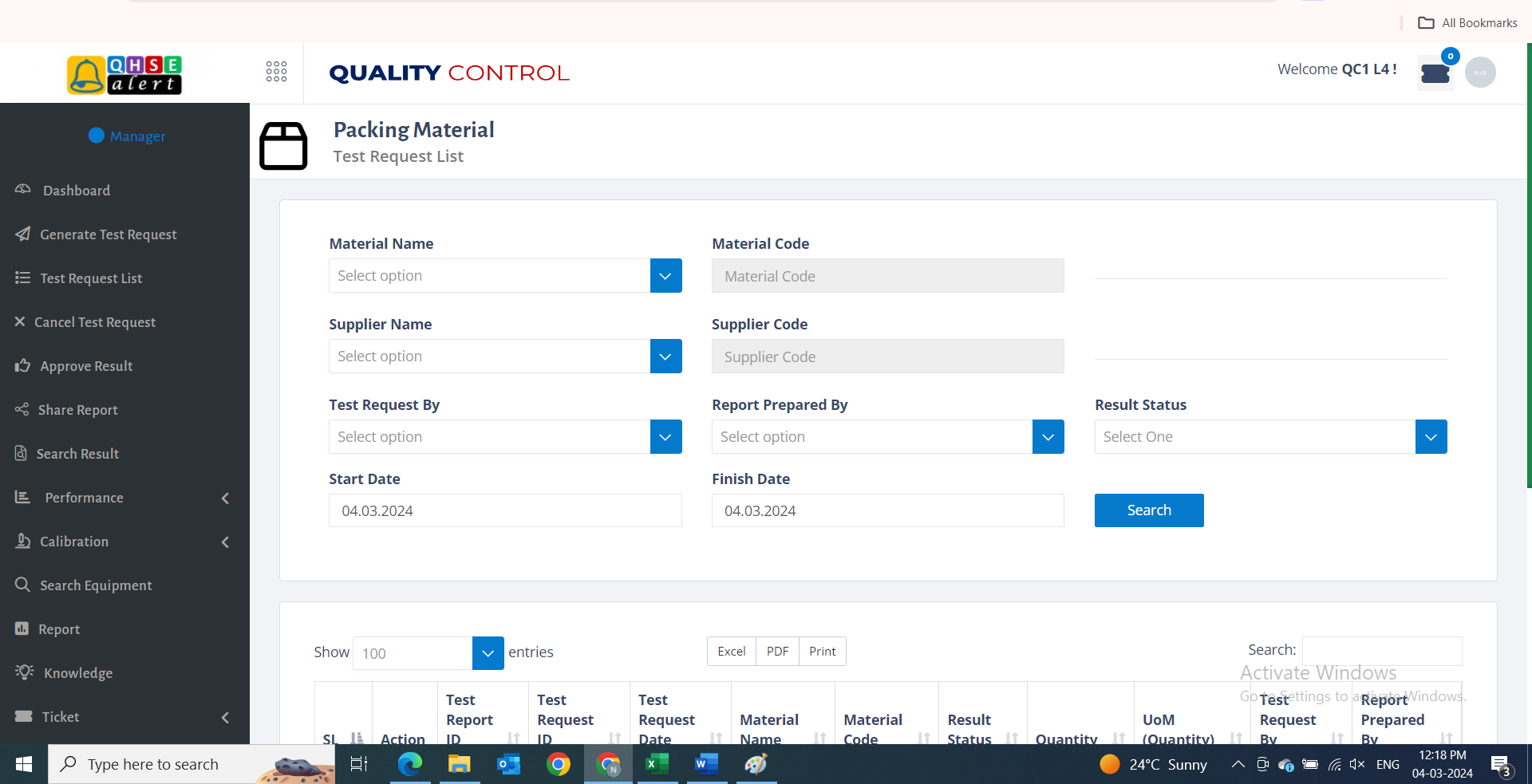
Task: Click the Cancel Test Request X icon
Action: tap(19, 321)
